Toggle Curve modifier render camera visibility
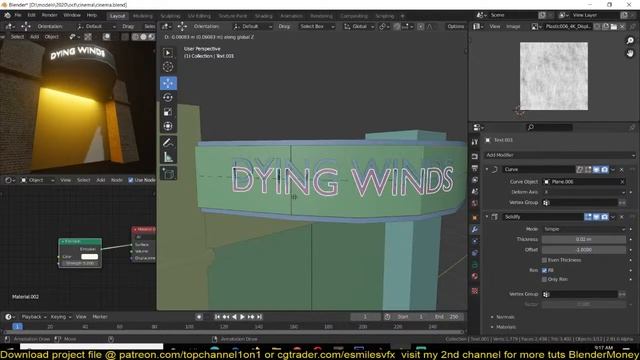Viewport: 640px width, 360px height. [604, 169]
